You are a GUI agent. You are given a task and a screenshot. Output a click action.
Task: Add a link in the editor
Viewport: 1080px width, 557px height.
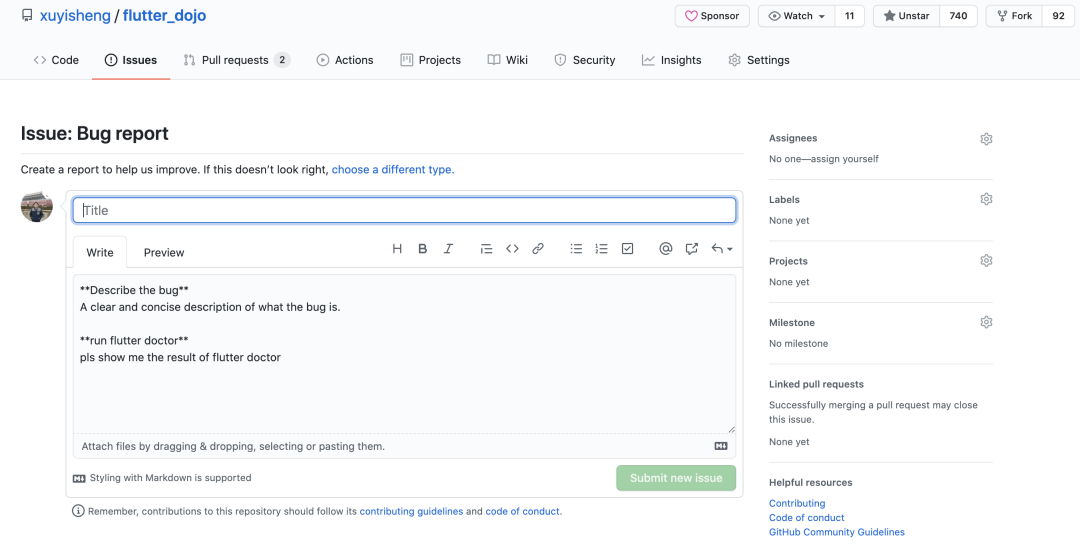[x=538, y=249]
